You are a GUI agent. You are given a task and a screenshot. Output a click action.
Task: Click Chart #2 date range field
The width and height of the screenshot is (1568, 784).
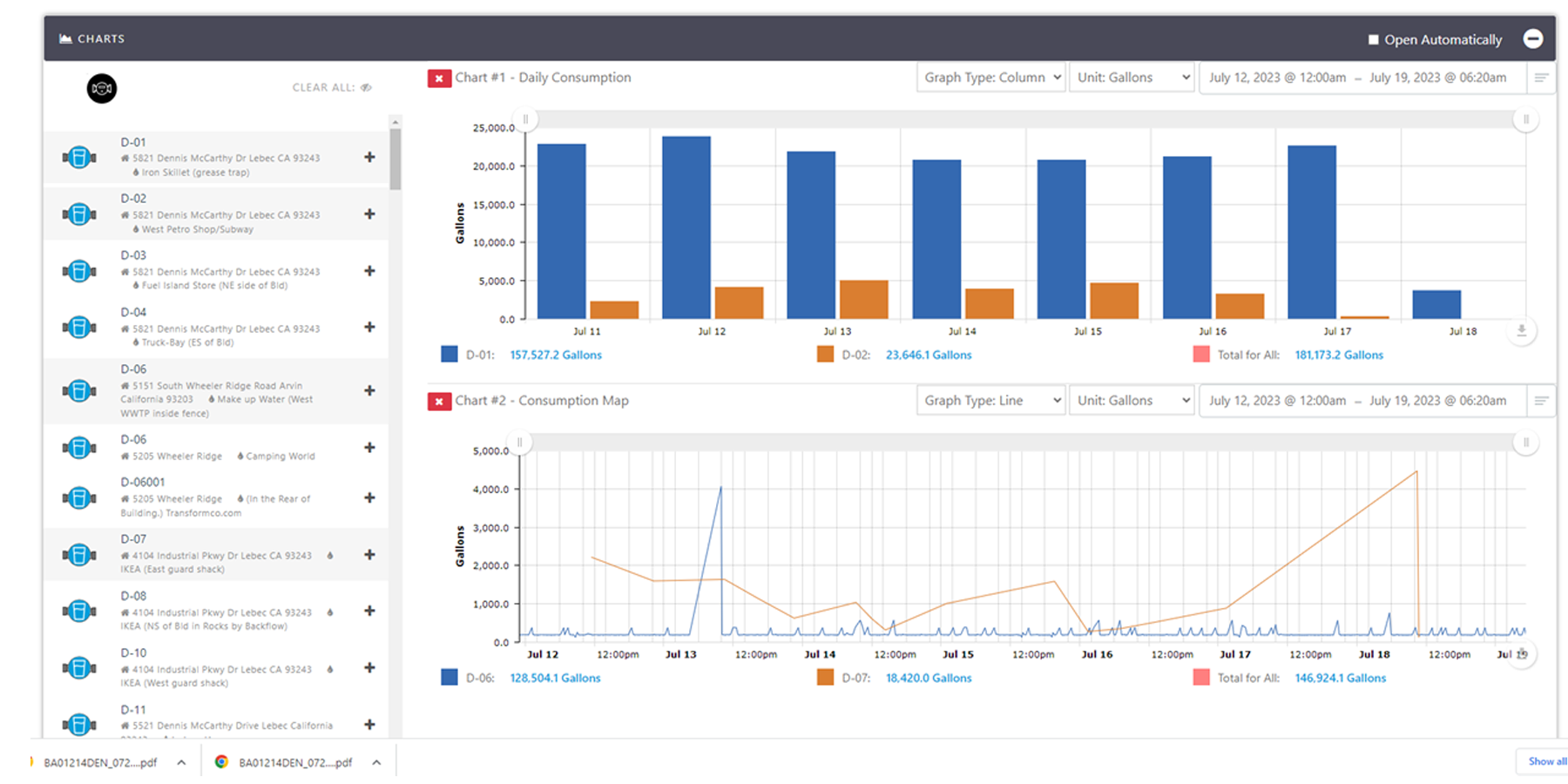1363,401
